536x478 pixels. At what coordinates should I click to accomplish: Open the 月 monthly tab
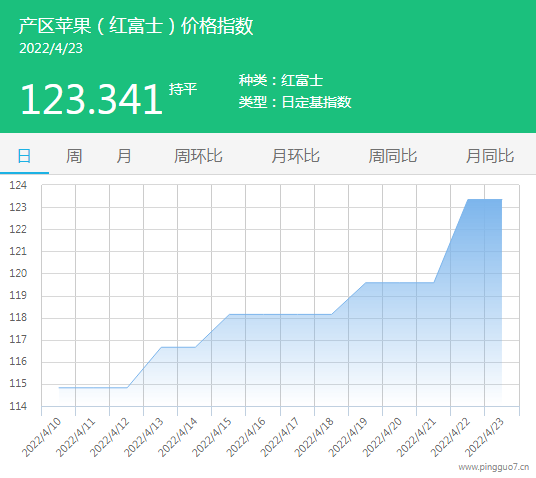[124, 156]
